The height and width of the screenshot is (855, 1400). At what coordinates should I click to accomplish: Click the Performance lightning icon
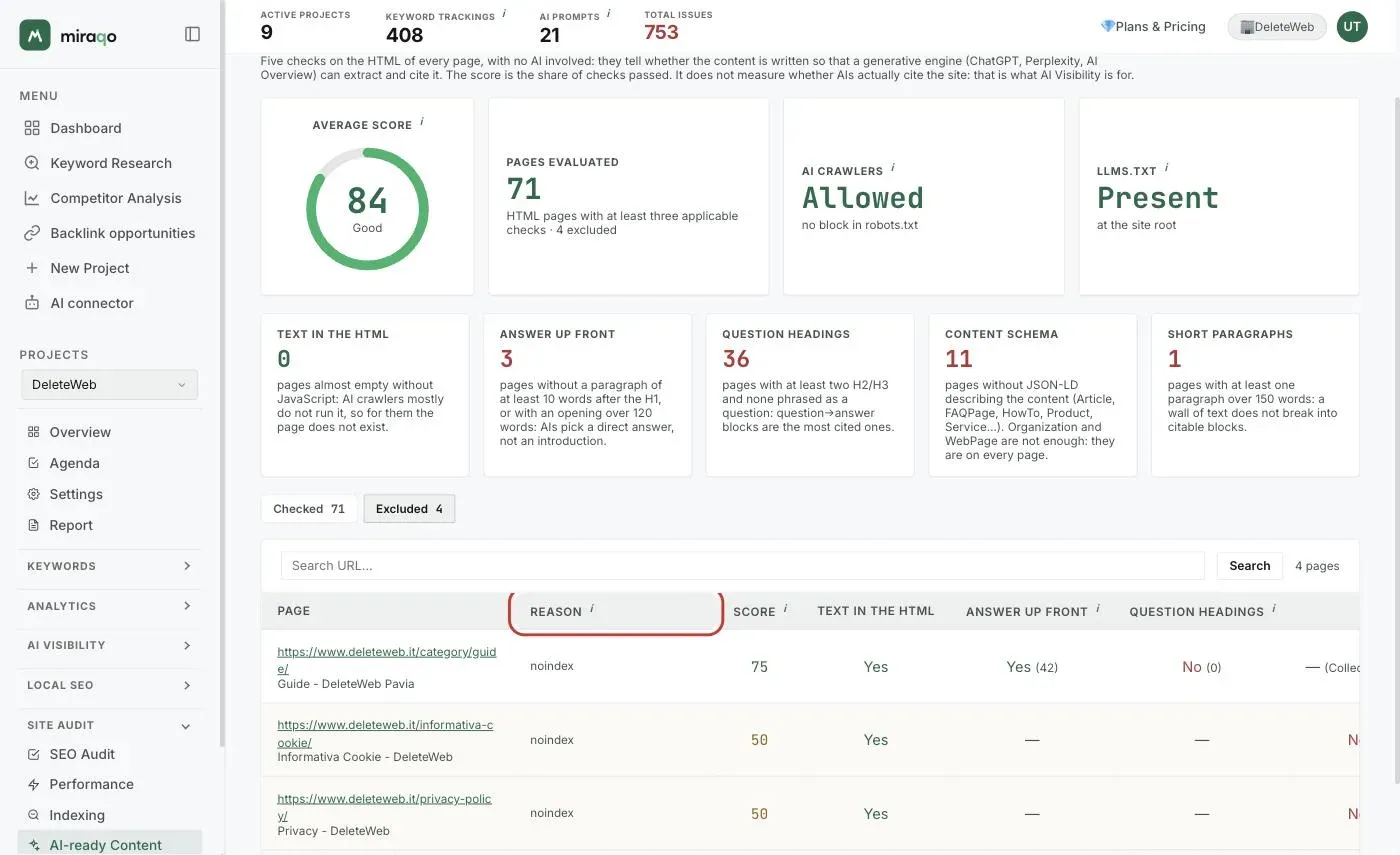click(34, 784)
